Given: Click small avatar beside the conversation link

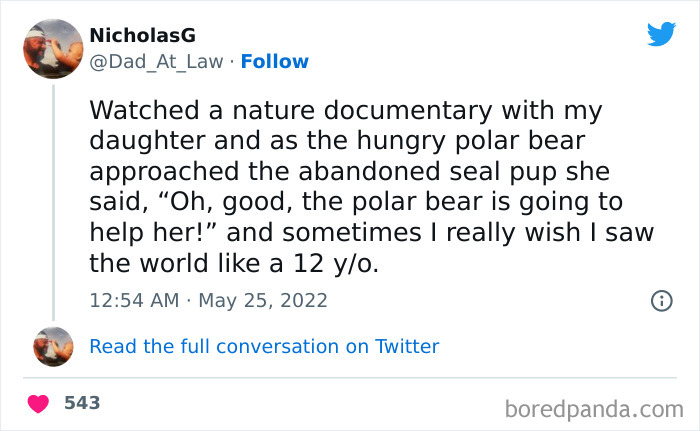Looking at the screenshot, I should point(53,347).
